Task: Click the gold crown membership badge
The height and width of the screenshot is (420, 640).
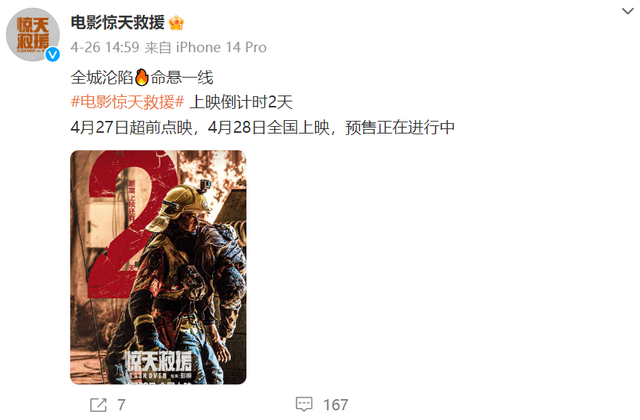Action: [x=176, y=22]
